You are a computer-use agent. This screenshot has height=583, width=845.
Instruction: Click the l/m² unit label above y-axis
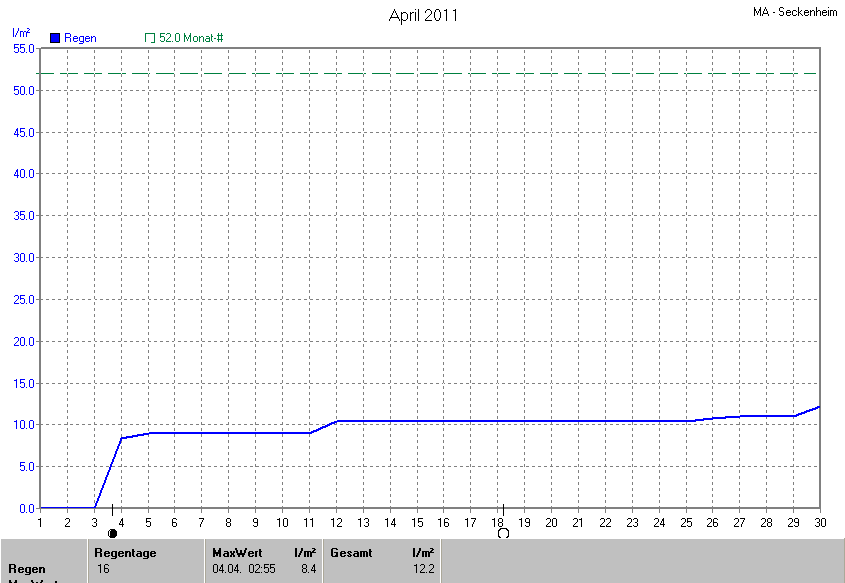click(21, 33)
